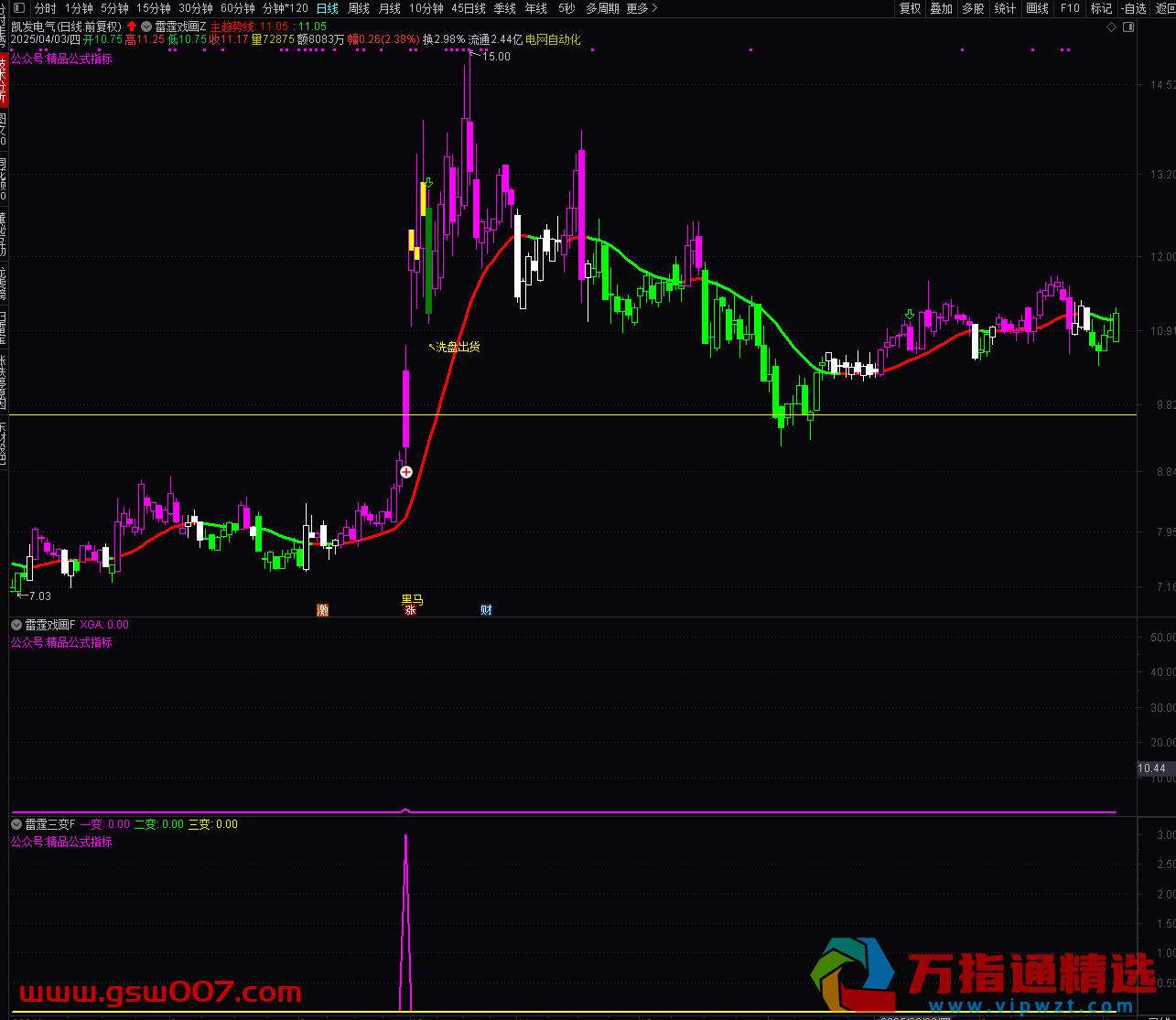Screen dimensions: 1176x1020
Task: Click the red plus marker on the candlestick
Action: [406, 472]
